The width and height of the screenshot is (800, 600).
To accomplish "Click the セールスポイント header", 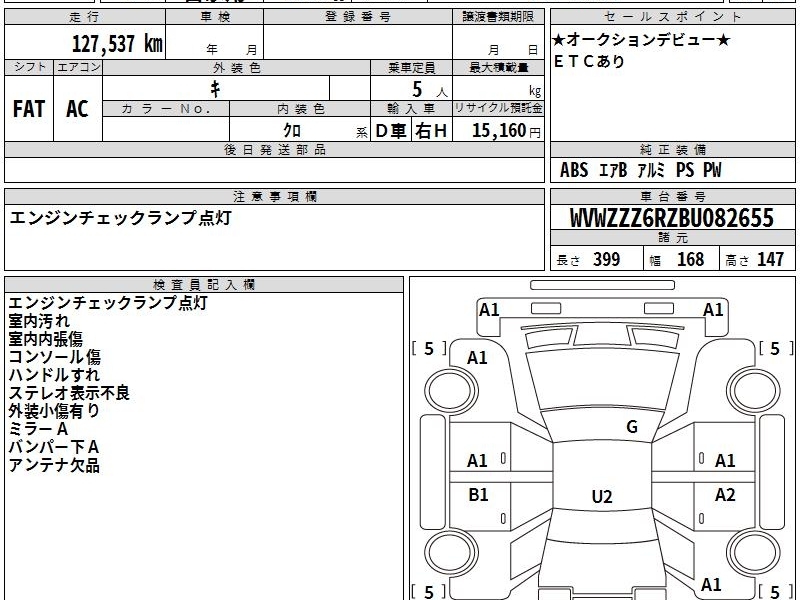I will click(672, 17).
